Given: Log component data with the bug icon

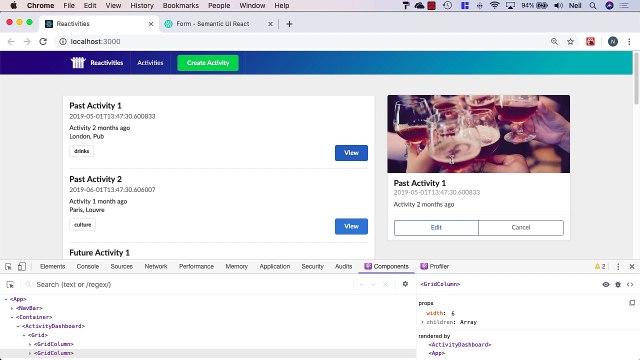Looking at the screenshot, I should [x=618, y=284].
